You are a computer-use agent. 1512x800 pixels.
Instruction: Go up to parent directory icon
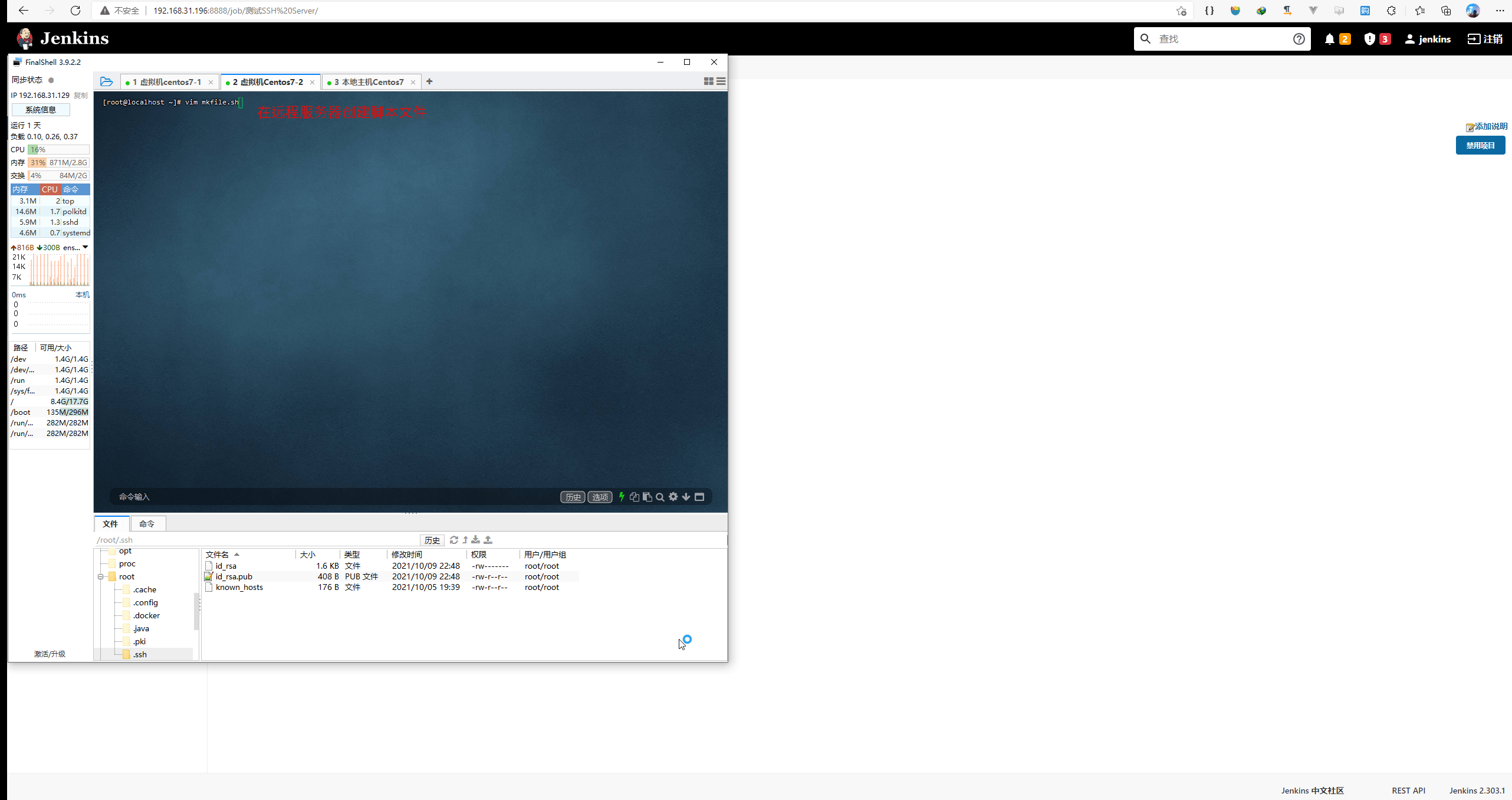pyautogui.click(x=465, y=540)
